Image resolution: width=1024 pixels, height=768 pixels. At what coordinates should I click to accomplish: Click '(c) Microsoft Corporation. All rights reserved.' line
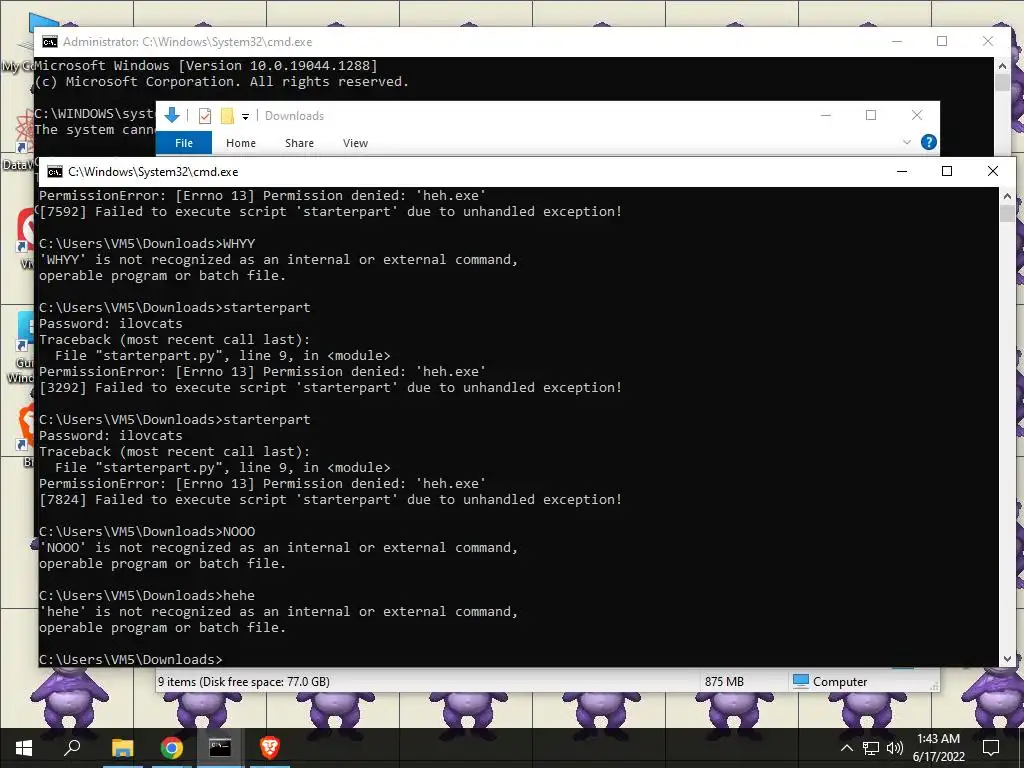point(221,82)
